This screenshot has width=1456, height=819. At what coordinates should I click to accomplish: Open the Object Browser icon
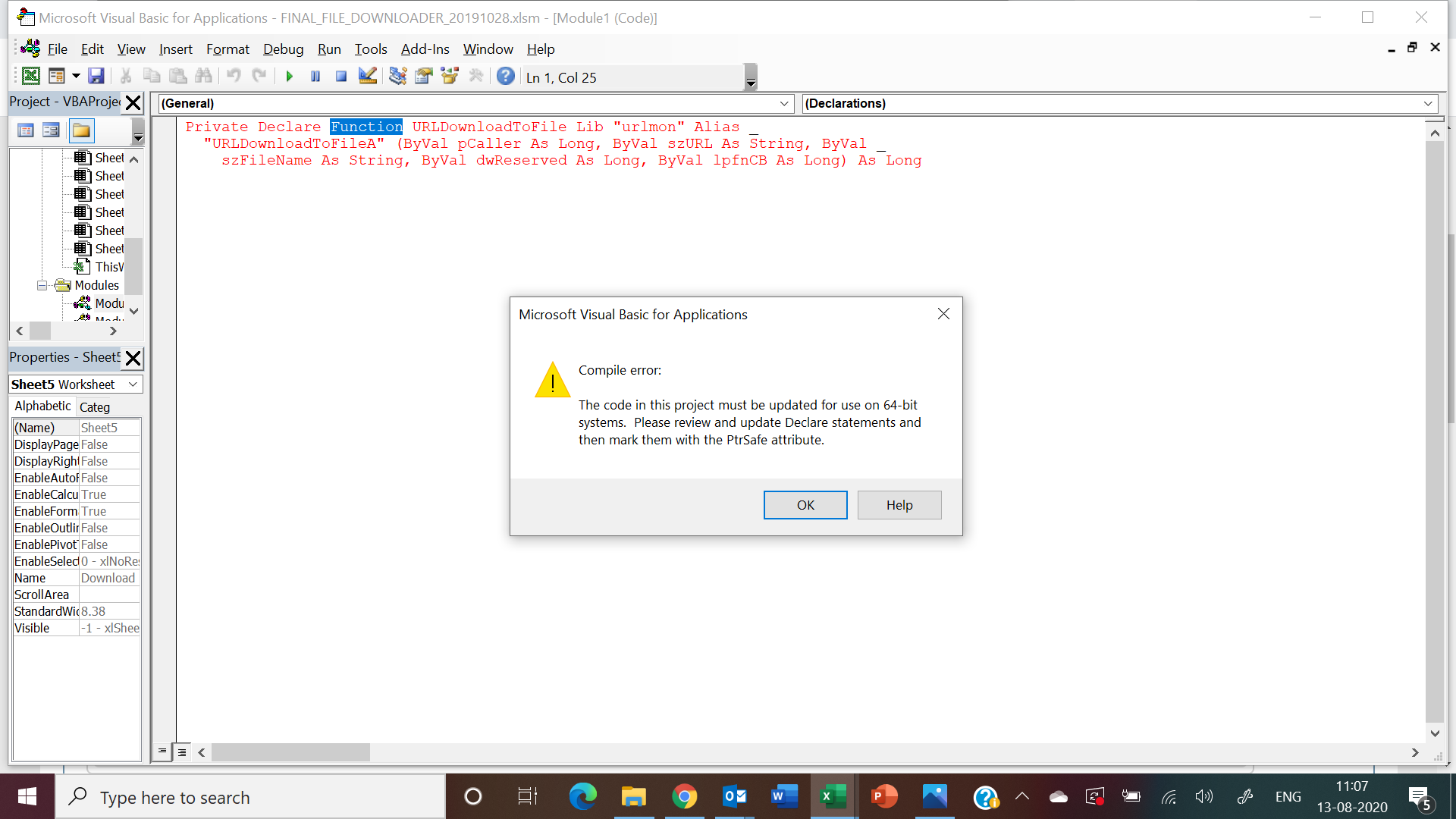[450, 76]
